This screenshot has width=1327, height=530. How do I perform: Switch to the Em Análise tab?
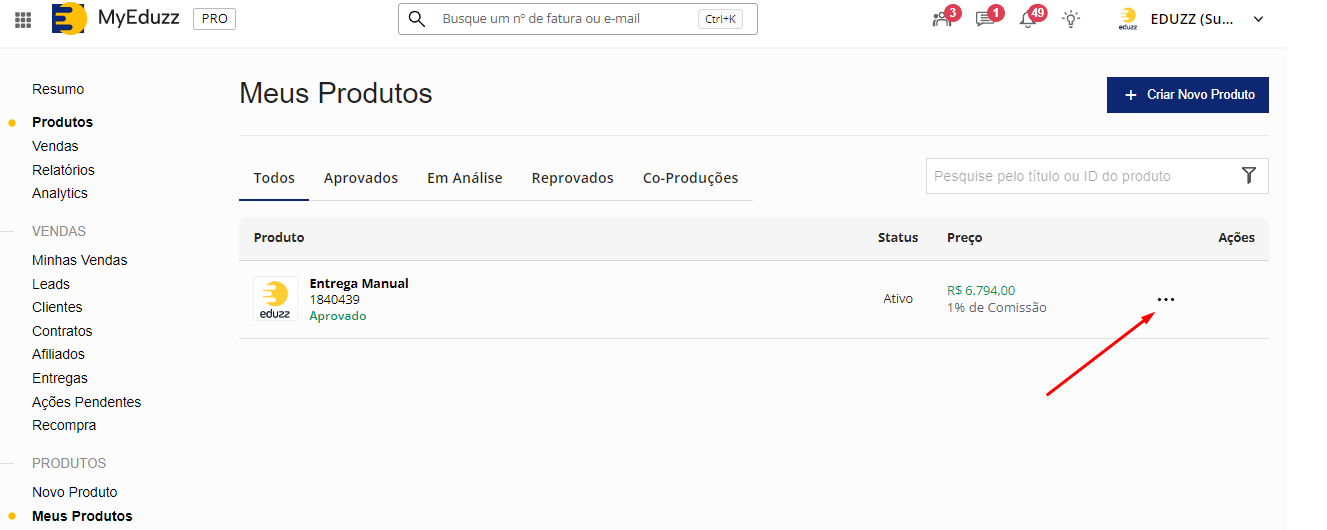[x=465, y=178]
